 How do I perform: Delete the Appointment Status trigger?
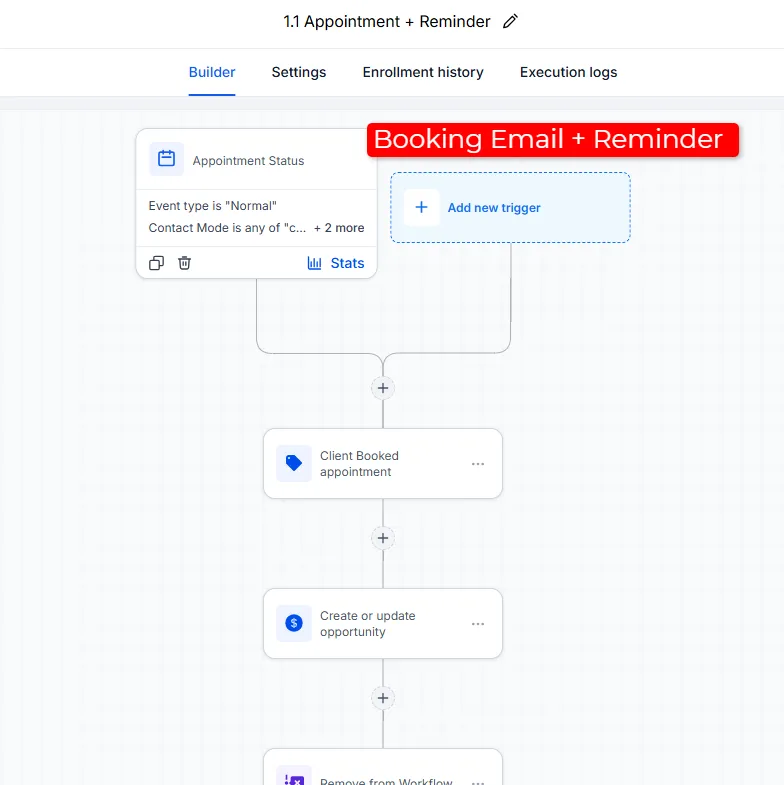pos(184,263)
